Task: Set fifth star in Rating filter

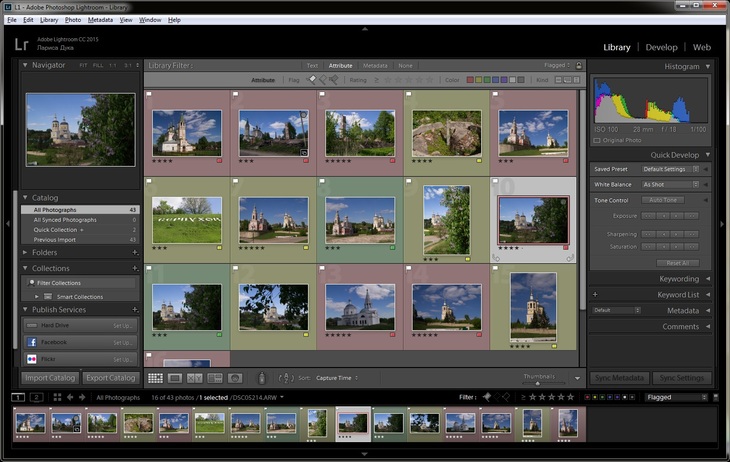Action: pos(430,80)
